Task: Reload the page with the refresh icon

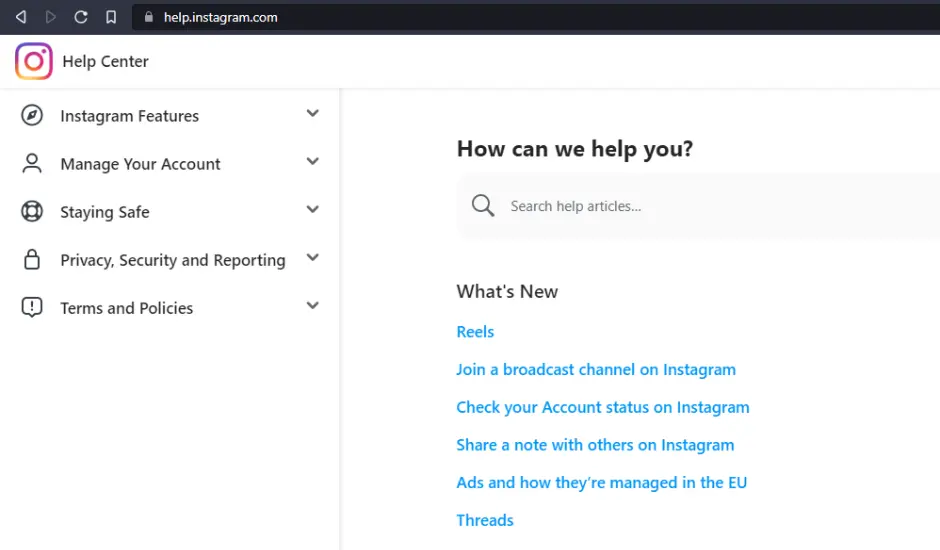Action: point(81,17)
